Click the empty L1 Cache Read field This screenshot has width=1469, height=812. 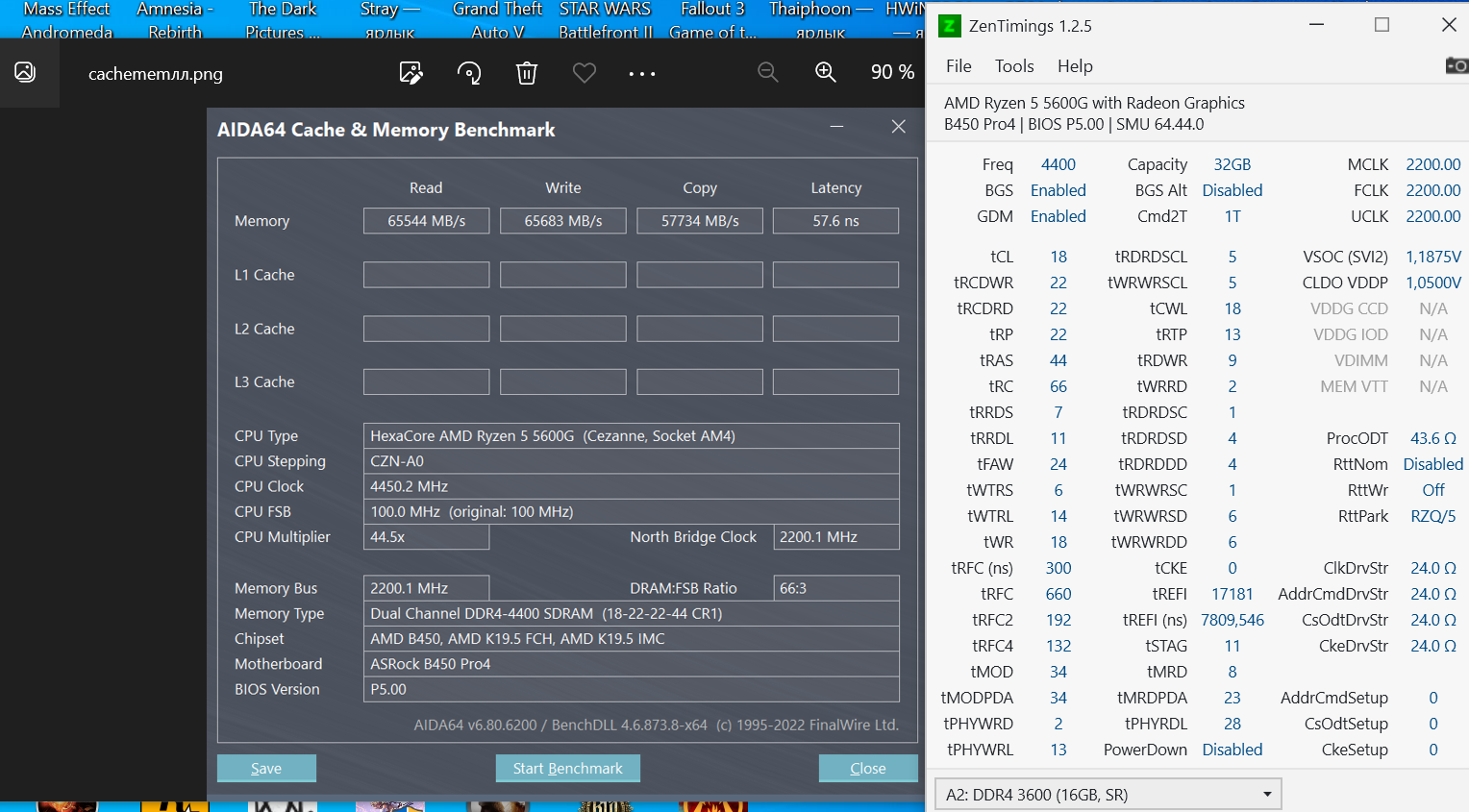[x=426, y=275]
